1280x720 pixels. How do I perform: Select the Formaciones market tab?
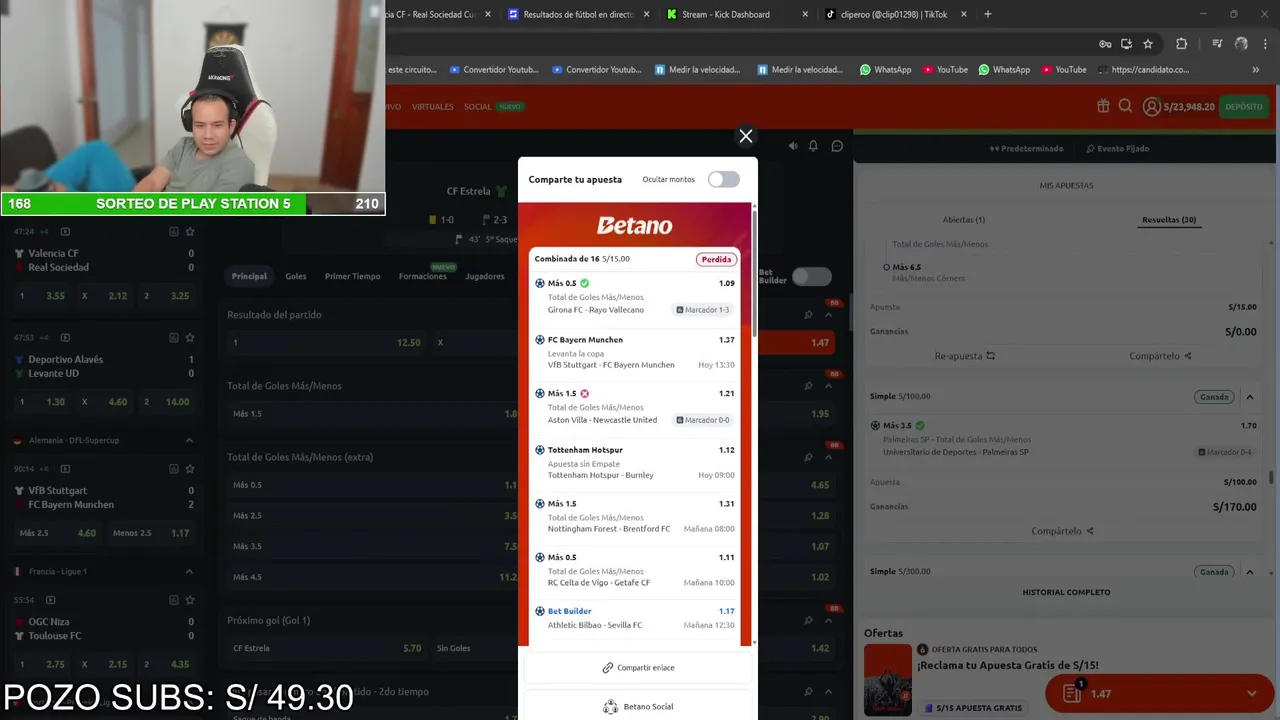tap(423, 276)
